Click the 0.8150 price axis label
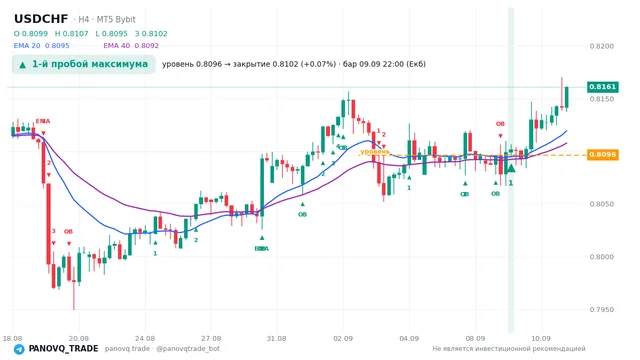 pos(602,99)
